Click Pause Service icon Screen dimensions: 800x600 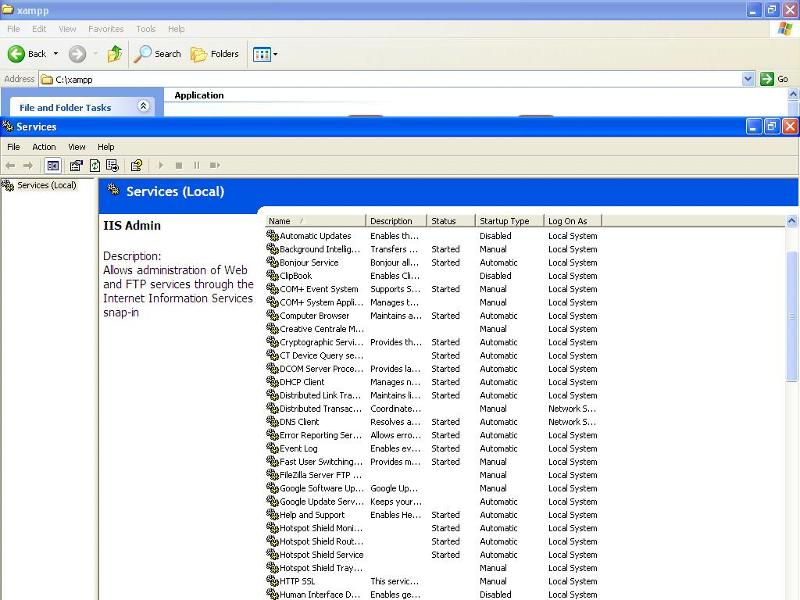196,165
